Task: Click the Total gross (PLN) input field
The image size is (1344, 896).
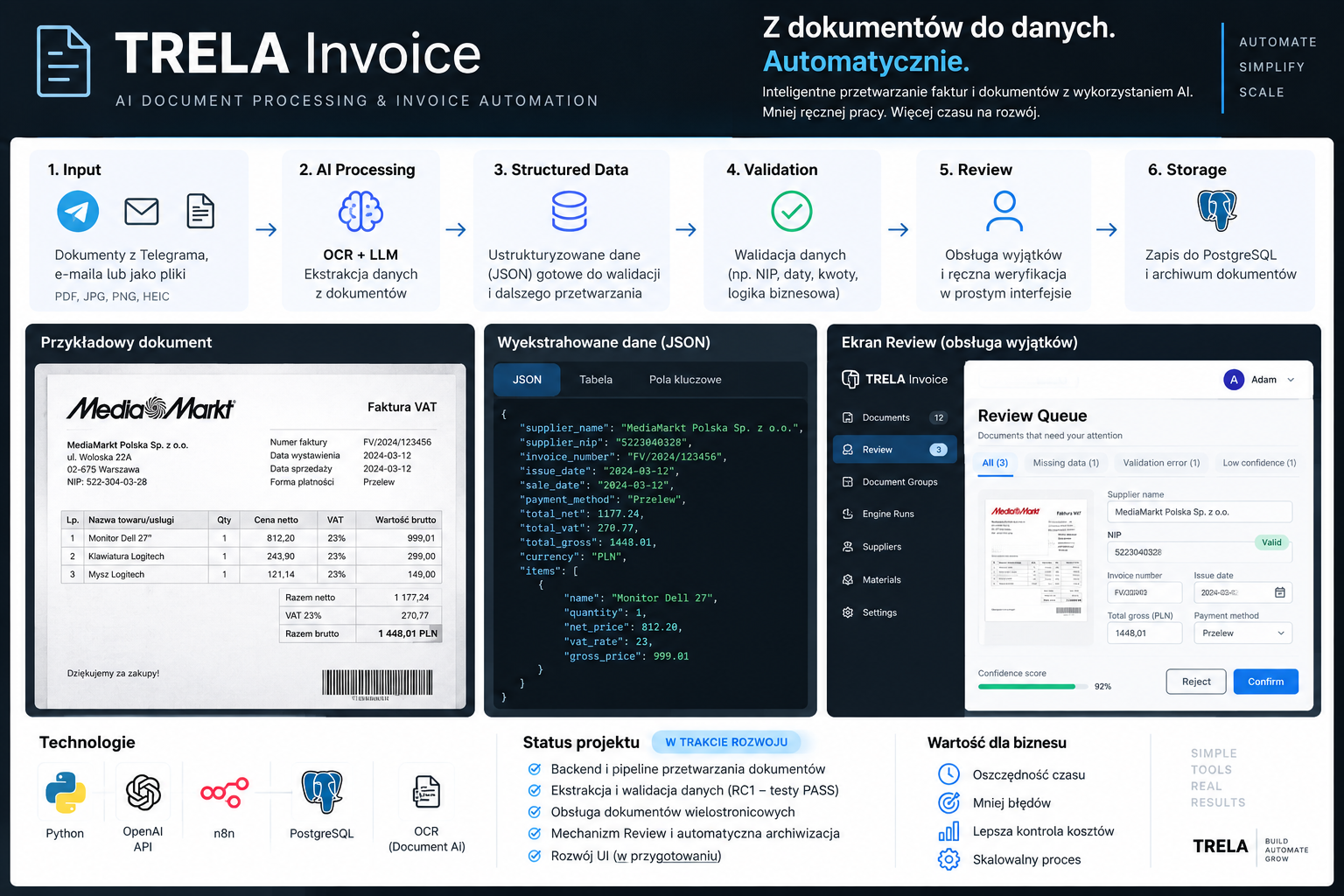Action: pos(1144,633)
